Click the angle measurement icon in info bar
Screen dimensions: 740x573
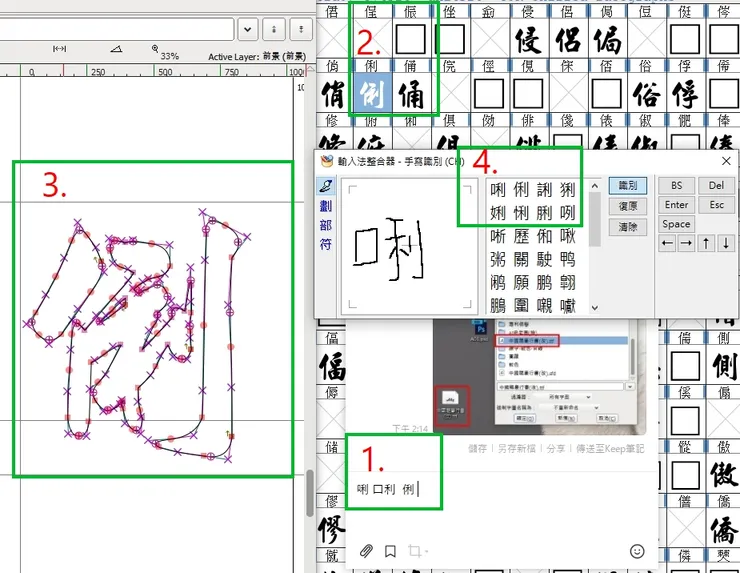tap(116, 49)
